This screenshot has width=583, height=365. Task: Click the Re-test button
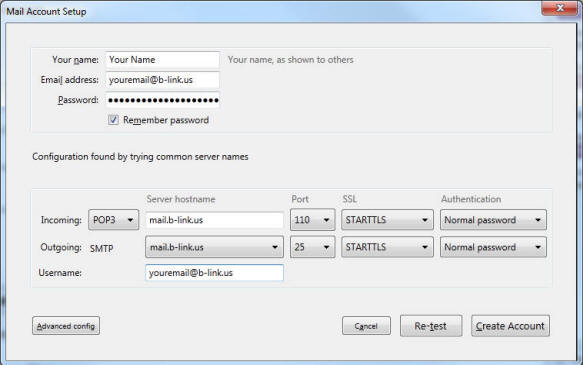431,326
